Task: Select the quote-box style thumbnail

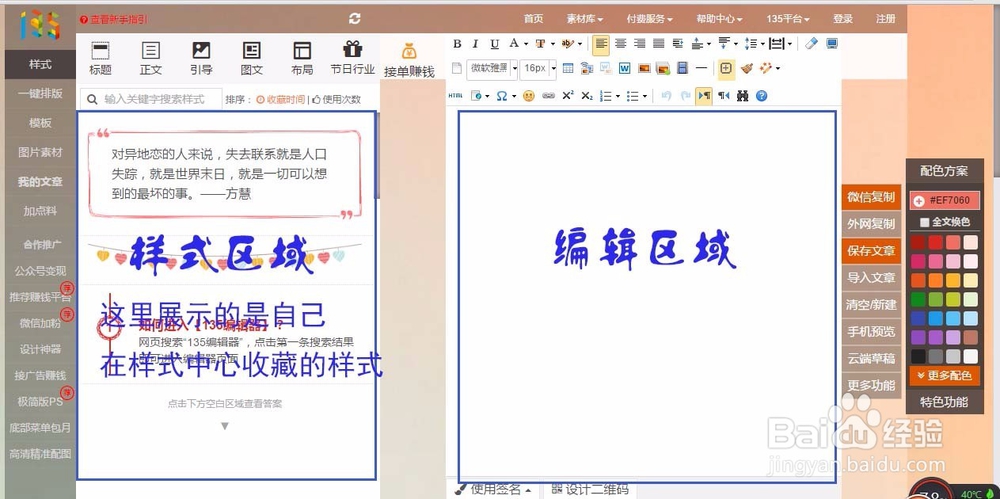Action: pyautogui.click(x=225, y=174)
